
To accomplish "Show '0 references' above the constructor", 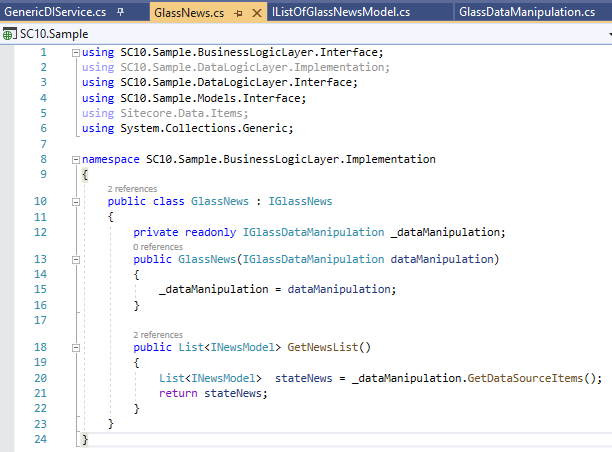I will (158, 247).
